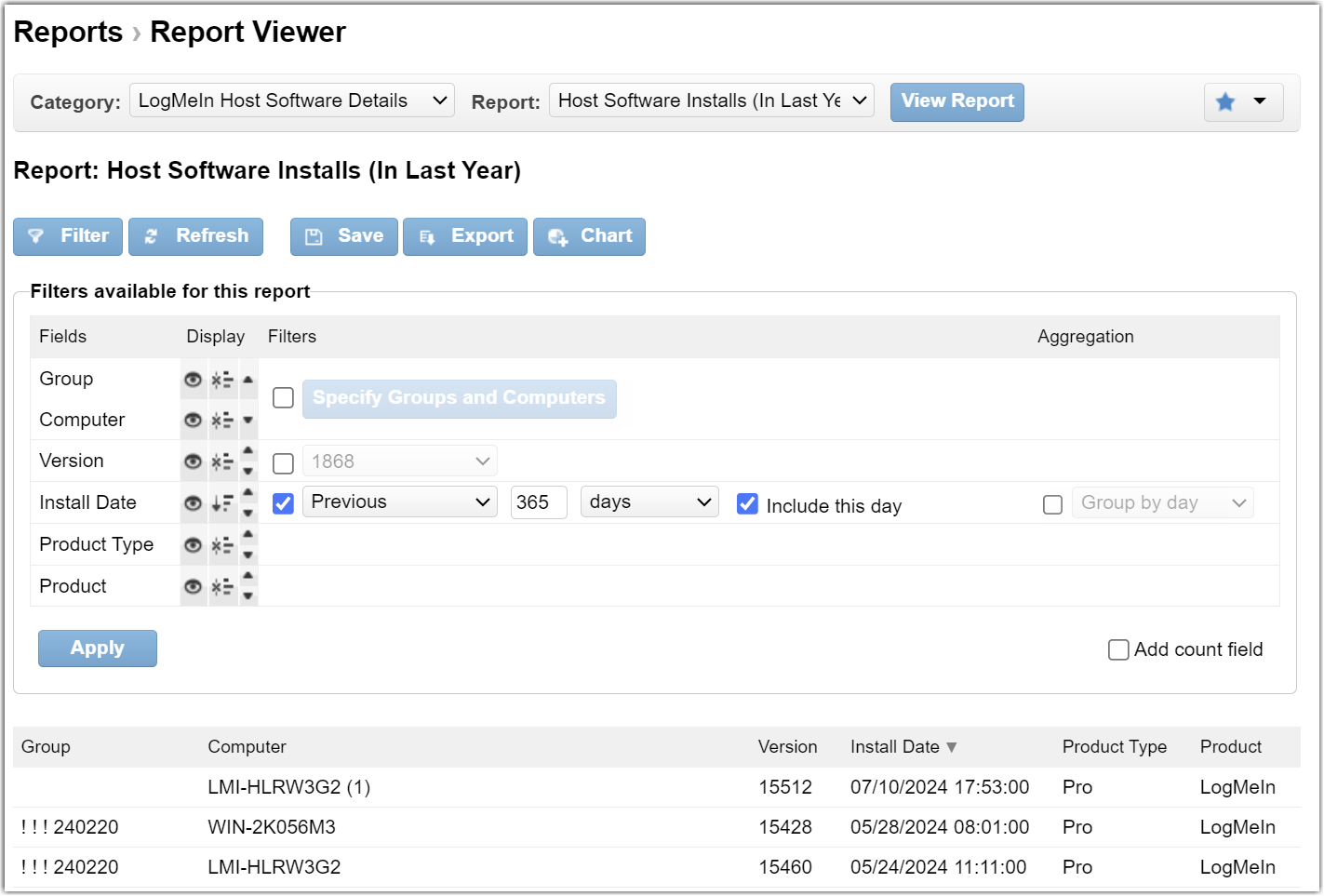
Task: Move the Product field up
Action: click(248, 576)
